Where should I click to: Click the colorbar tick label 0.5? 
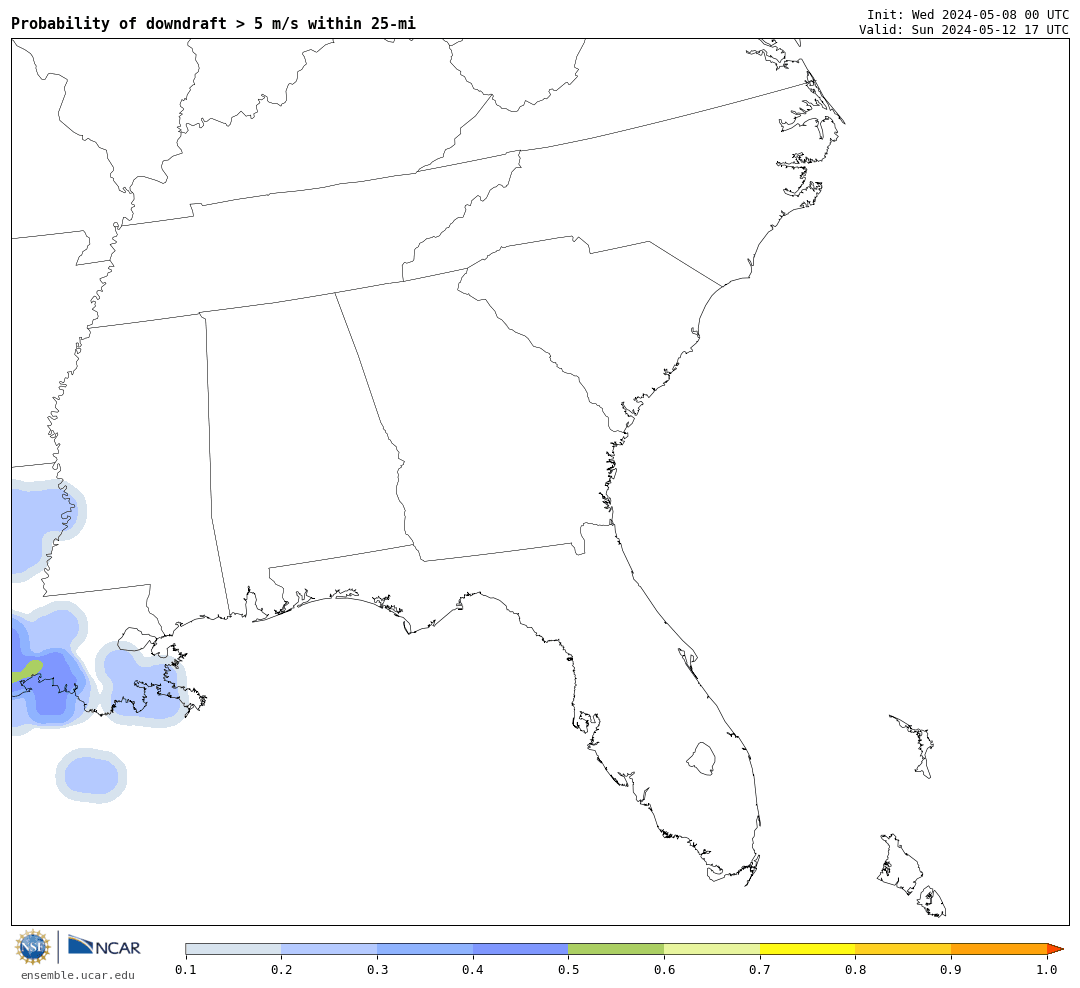click(568, 969)
